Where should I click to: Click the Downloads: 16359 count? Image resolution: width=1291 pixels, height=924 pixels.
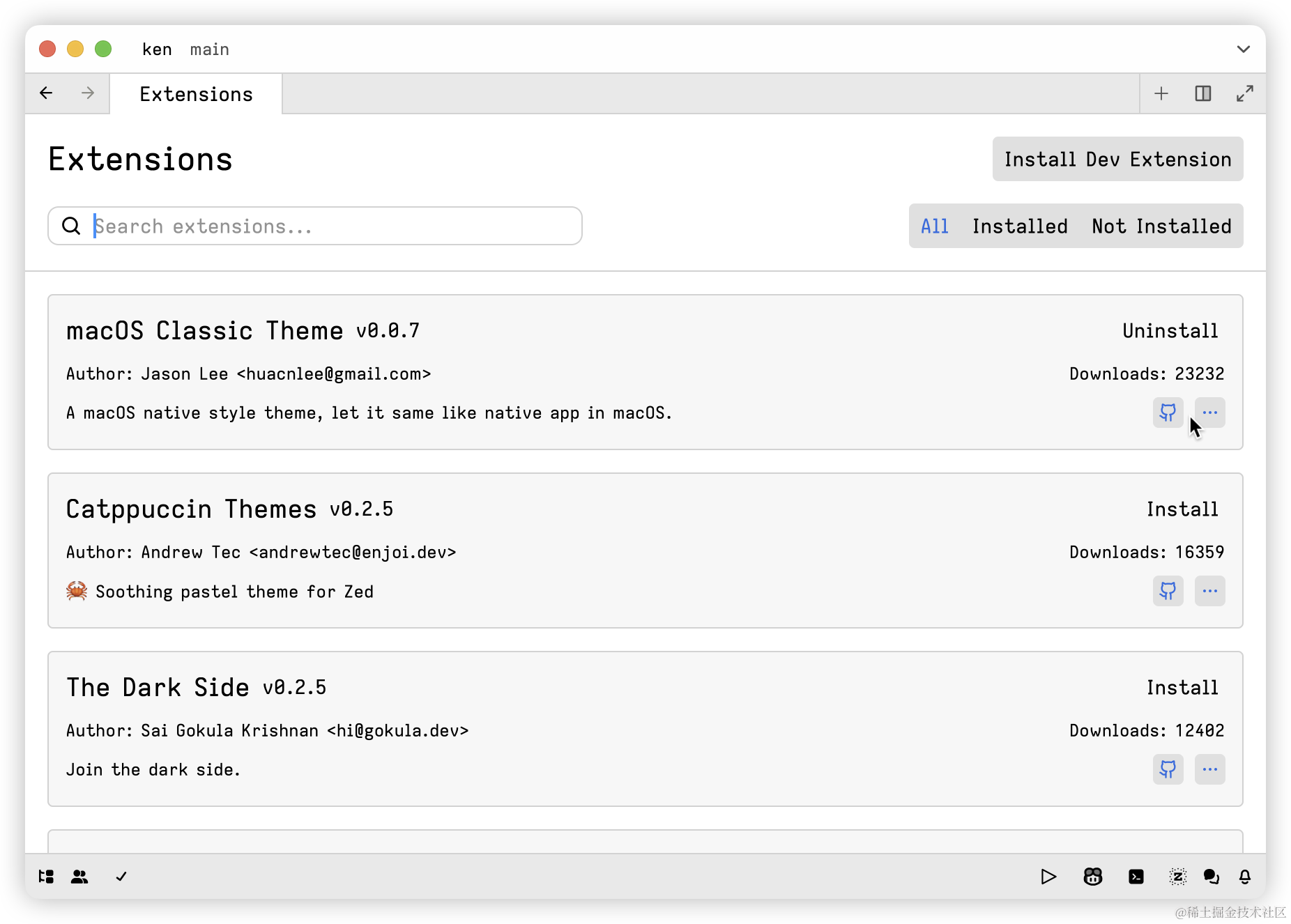(x=1147, y=552)
